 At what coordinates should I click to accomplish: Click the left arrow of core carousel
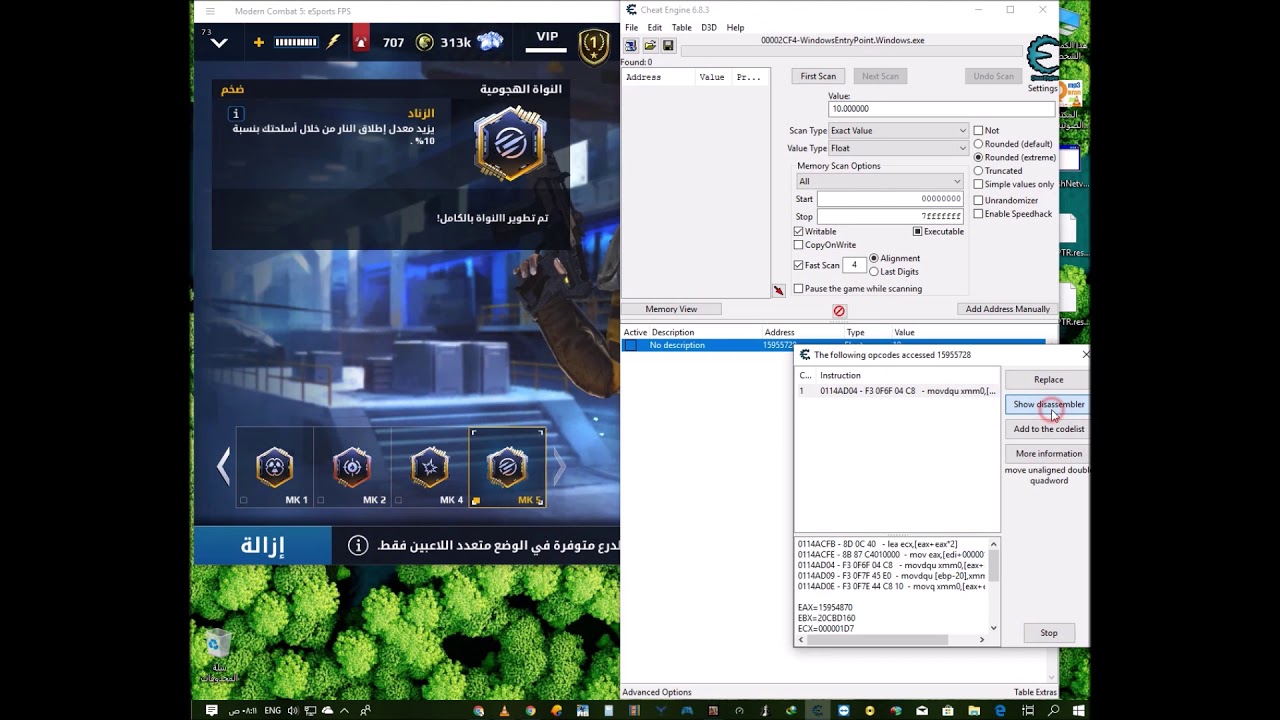tap(223, 466)
